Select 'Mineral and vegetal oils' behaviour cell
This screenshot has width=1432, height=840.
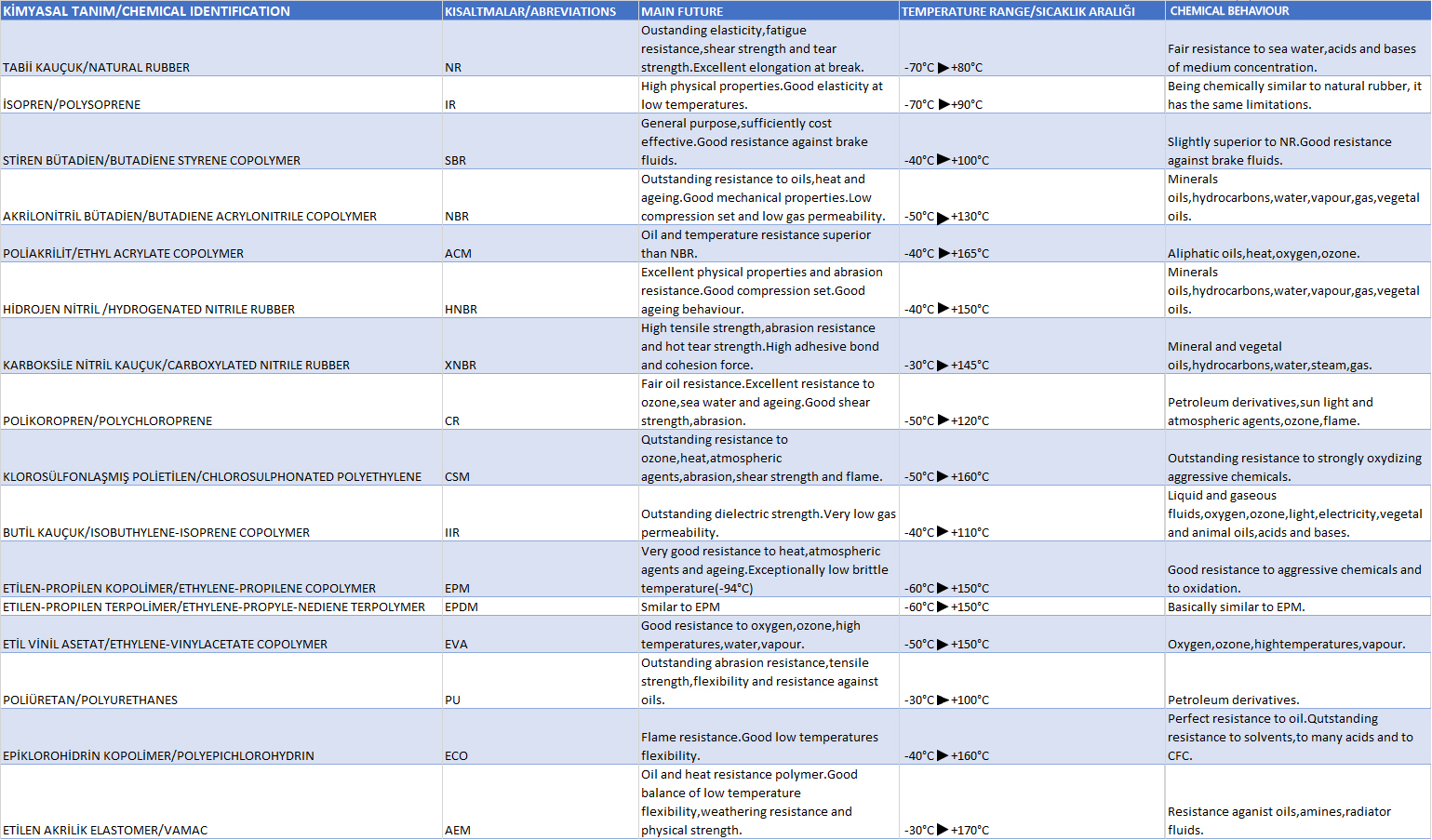click(x=1298, y=346)
